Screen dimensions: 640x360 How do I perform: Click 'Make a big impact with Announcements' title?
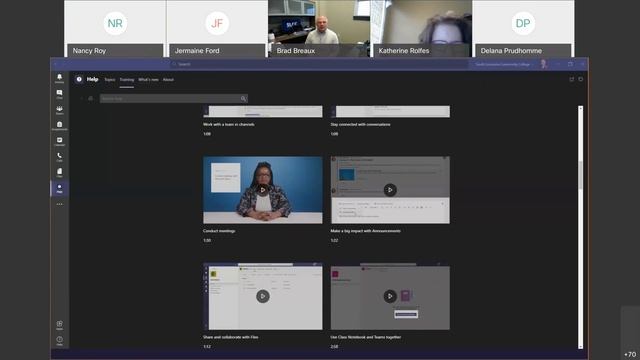tap(365, 231)
